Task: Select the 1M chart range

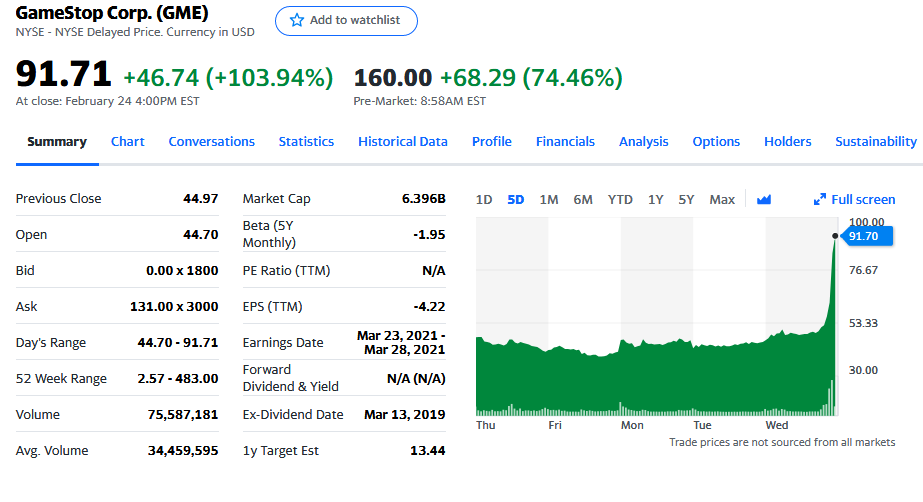Action: [549, 199]
